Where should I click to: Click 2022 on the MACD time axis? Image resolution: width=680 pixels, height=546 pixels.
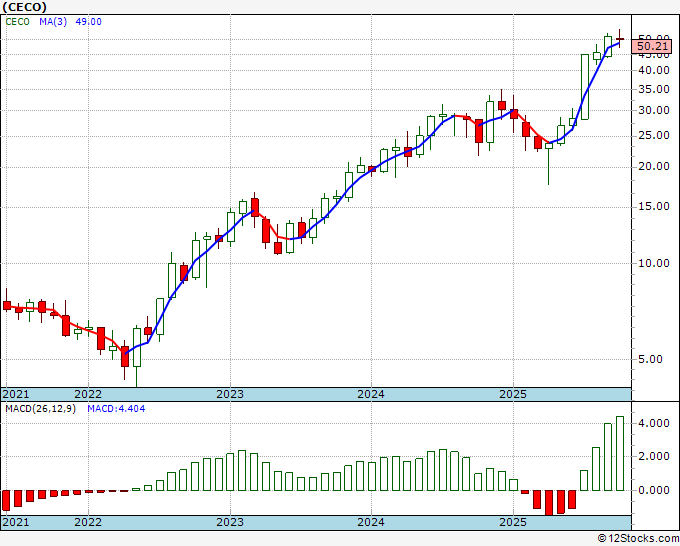tap(88, 522)
